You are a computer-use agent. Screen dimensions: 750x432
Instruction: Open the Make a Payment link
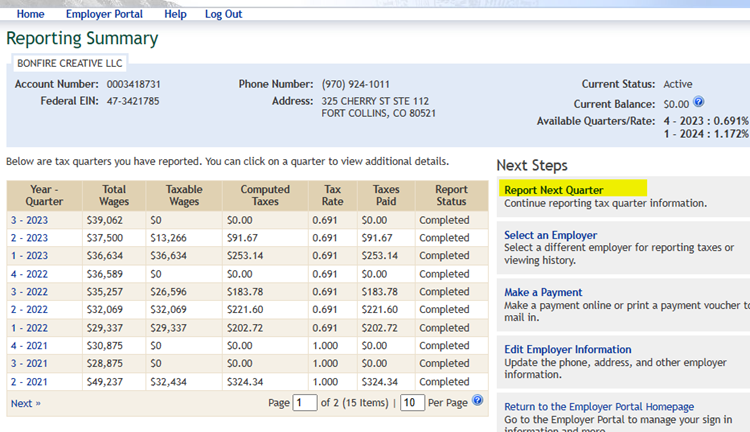(x=543, y=292)
